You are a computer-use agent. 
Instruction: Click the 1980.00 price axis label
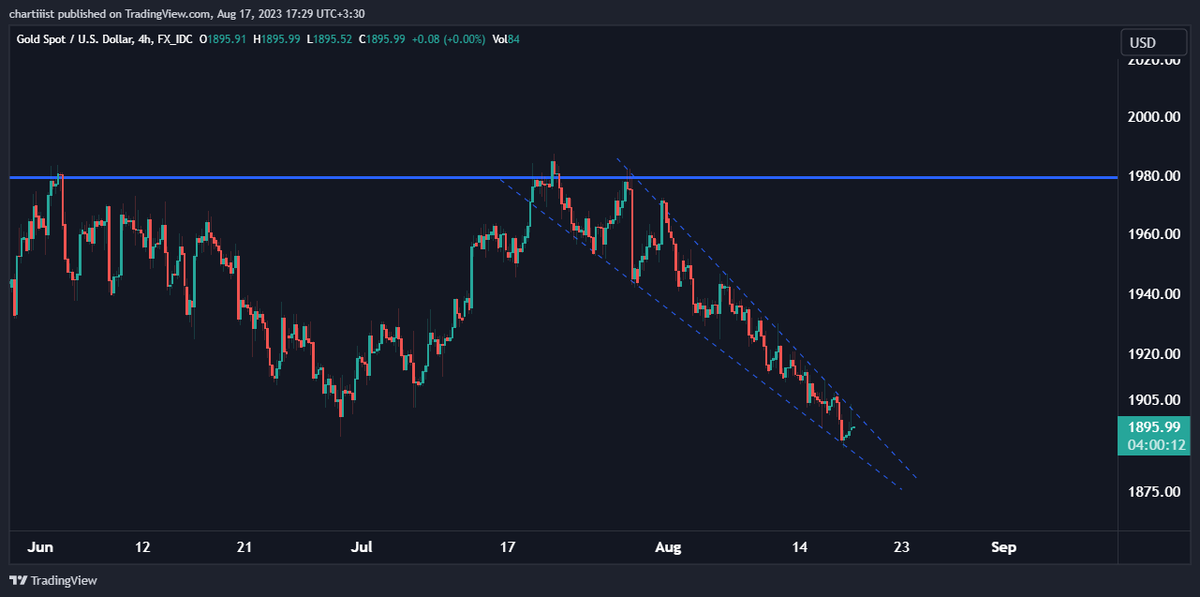click(x=1155, y=176)
